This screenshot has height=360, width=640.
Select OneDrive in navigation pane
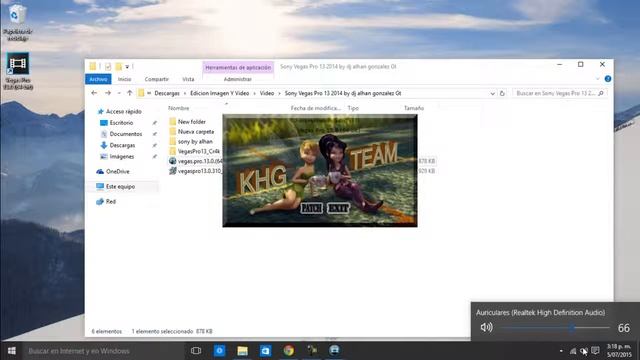pyautogui.click(x=113, y=171)
